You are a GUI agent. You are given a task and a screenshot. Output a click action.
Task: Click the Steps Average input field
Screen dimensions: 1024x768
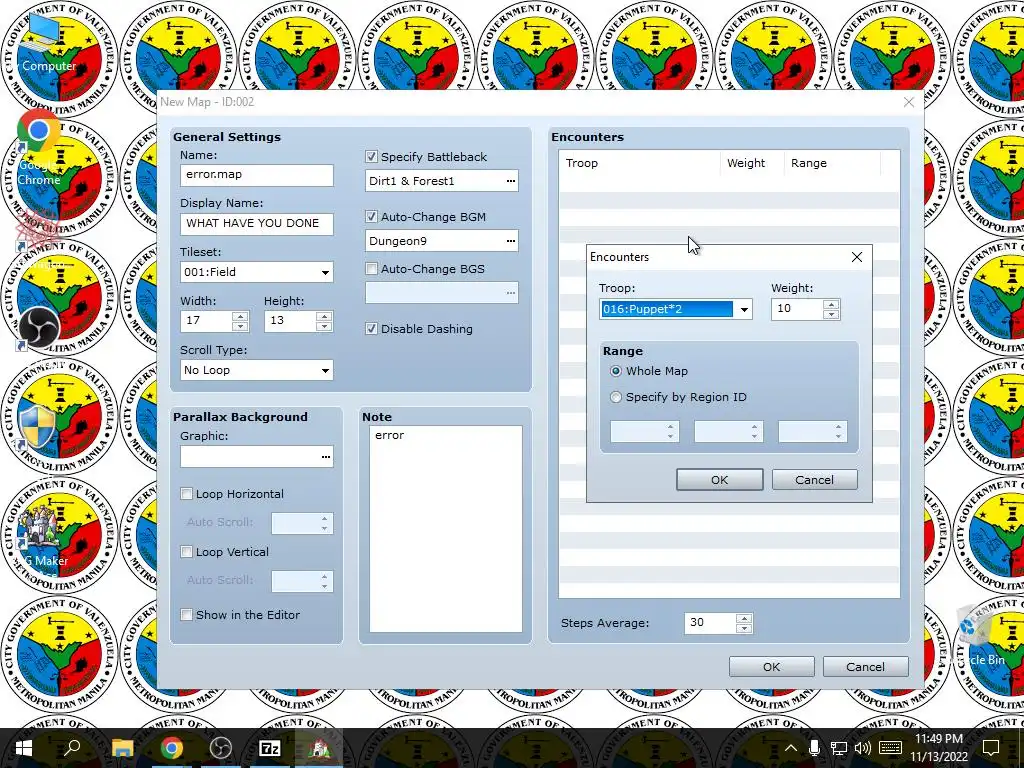coord(710,623)
